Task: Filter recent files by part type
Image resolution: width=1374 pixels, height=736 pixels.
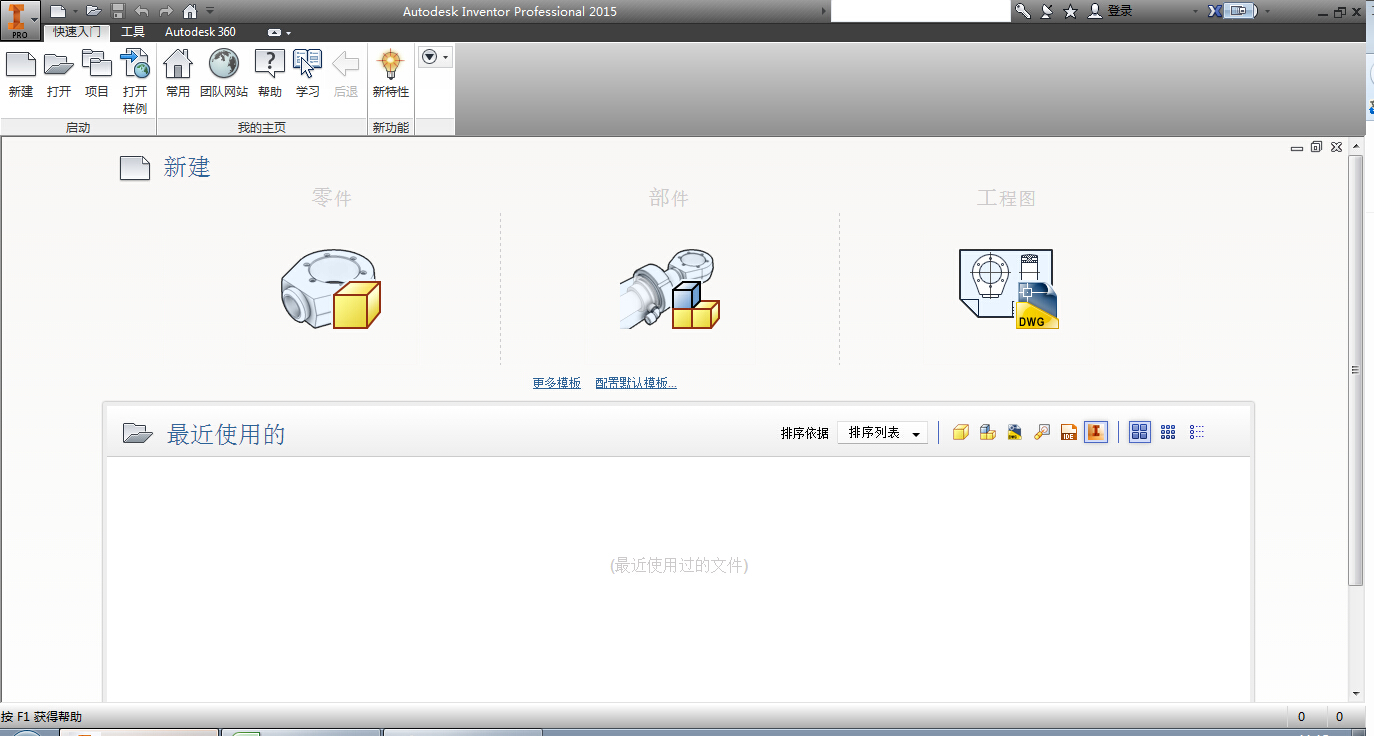Action: coord(961,432)
